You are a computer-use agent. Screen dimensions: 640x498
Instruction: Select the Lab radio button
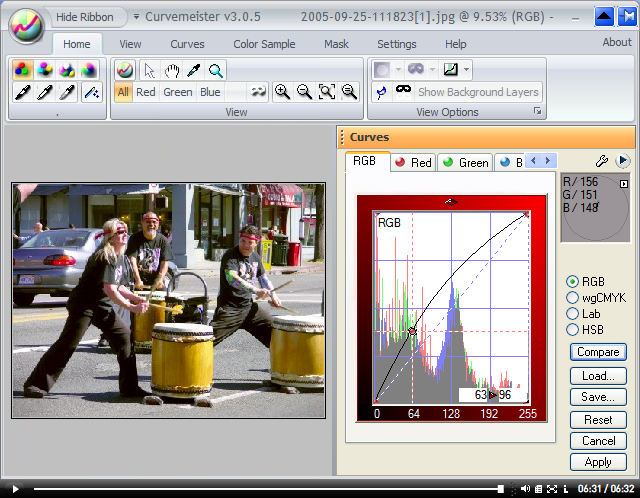573,313
